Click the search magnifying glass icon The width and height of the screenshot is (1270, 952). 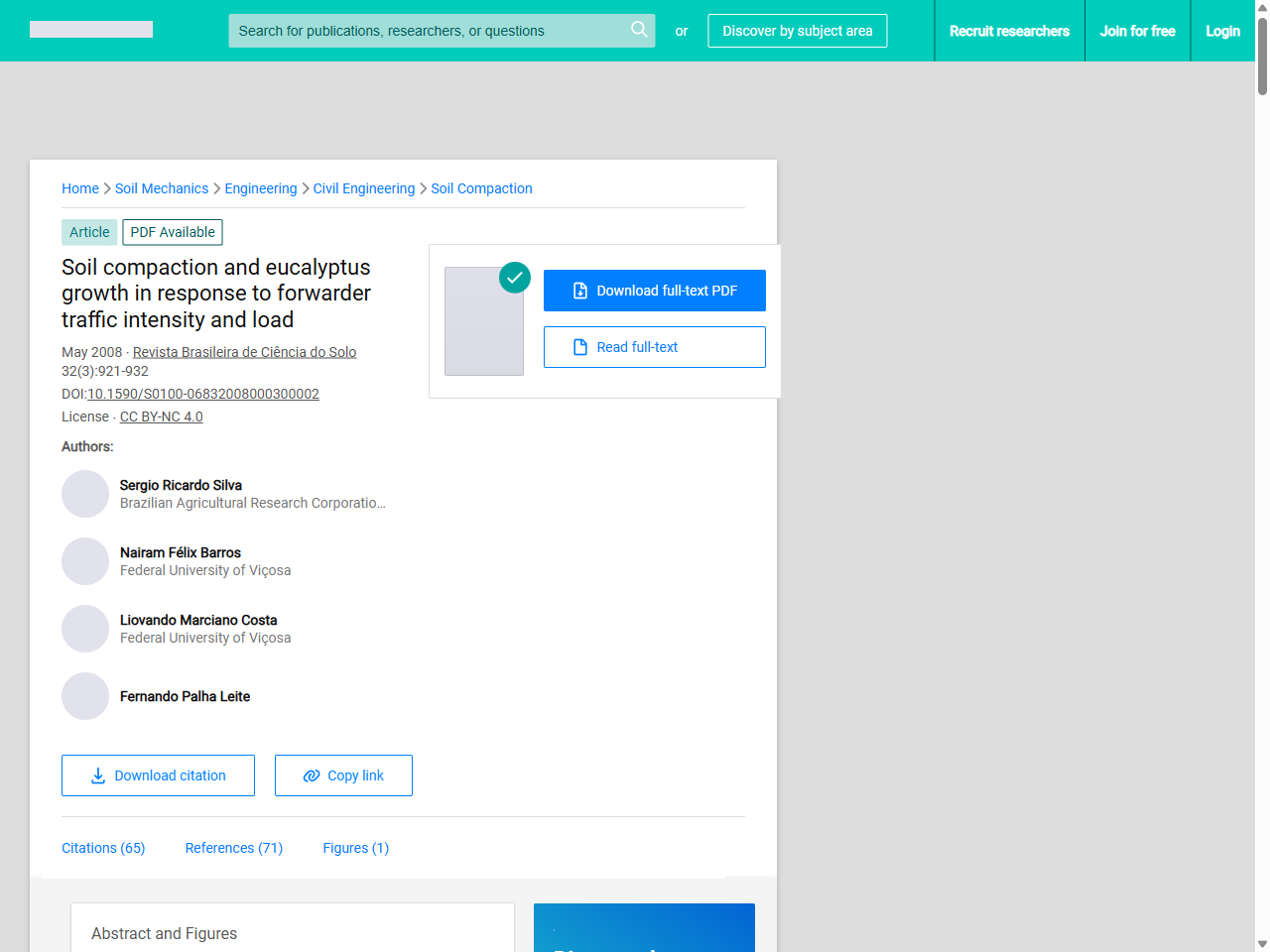click(x=639, y=30)
